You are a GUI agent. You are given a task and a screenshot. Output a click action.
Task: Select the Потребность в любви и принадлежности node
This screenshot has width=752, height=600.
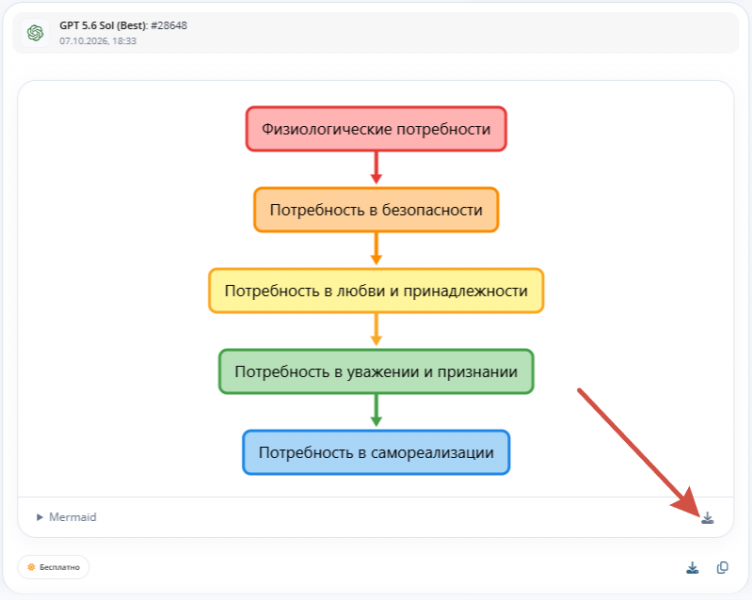(x=376, y=291)
